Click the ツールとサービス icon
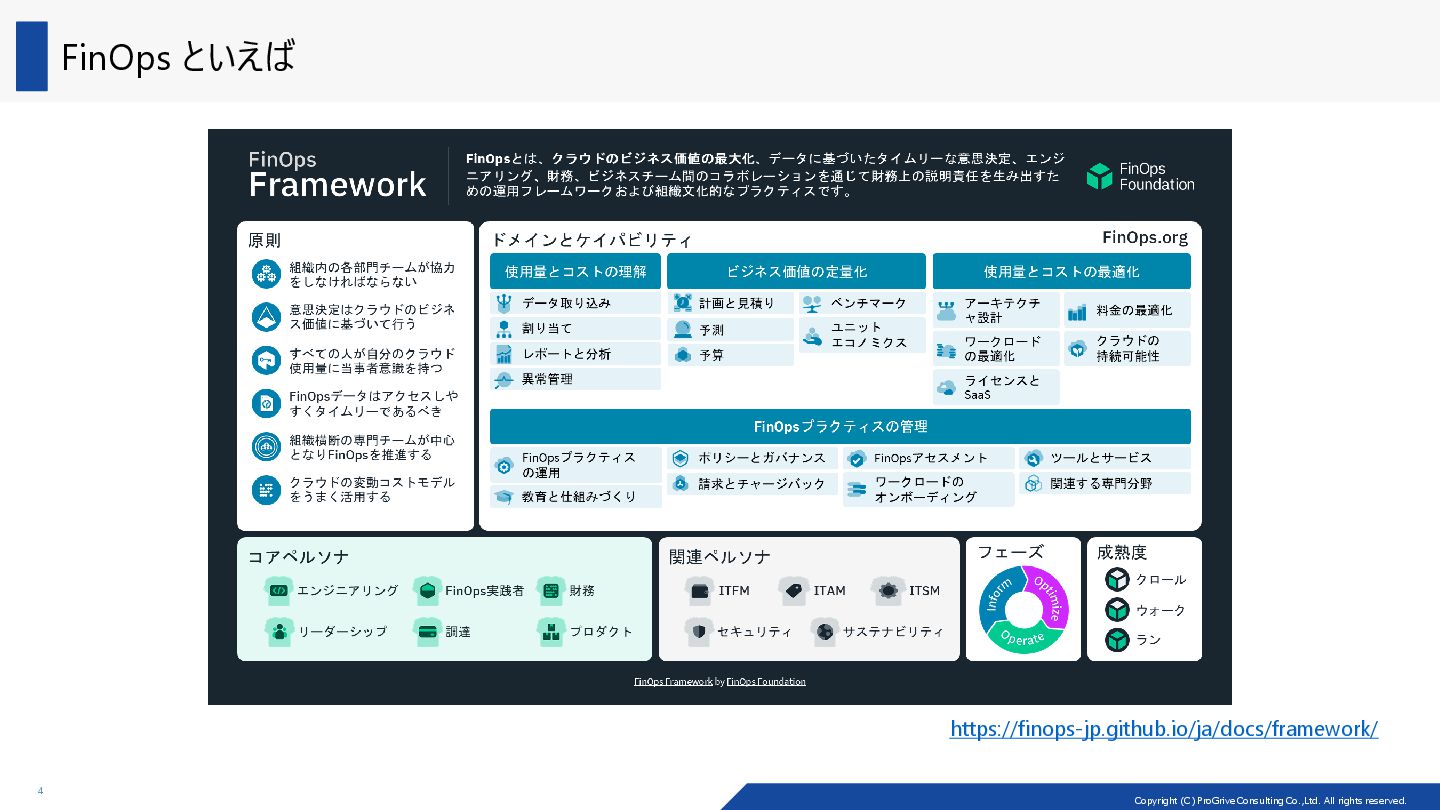Screen dimensions: 1440x810 click(1033, 458)
